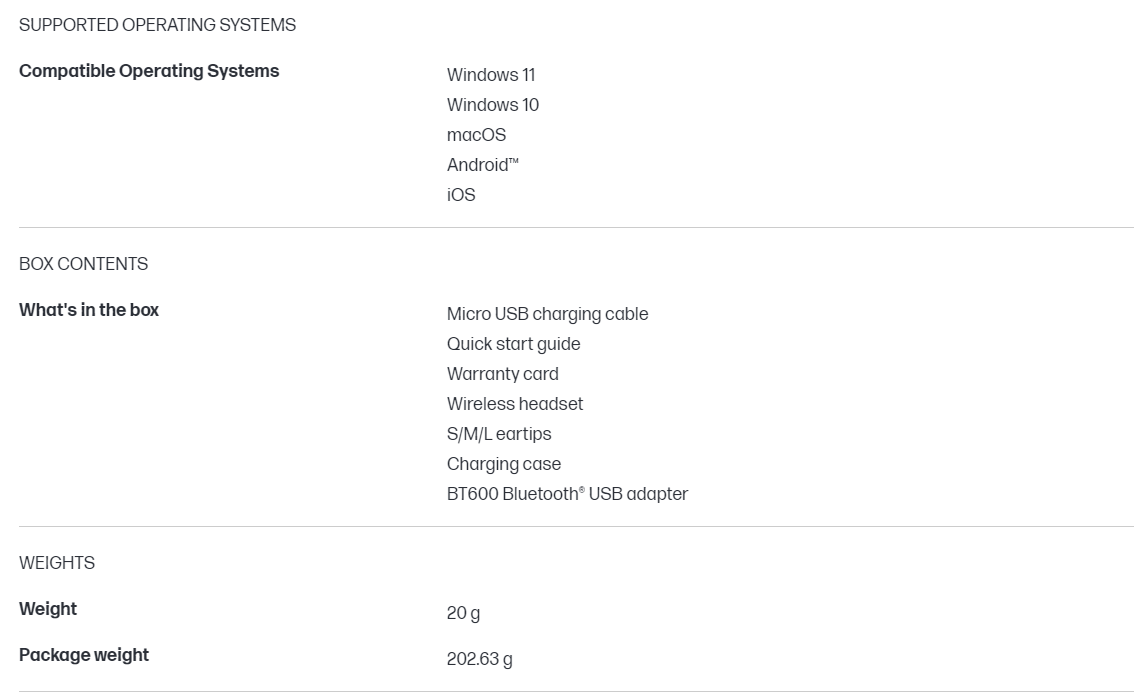Screen dimensions: 1144x698
Task: Click the BT600 Bluetooth USB adapter entry
Action: point(567,494)
